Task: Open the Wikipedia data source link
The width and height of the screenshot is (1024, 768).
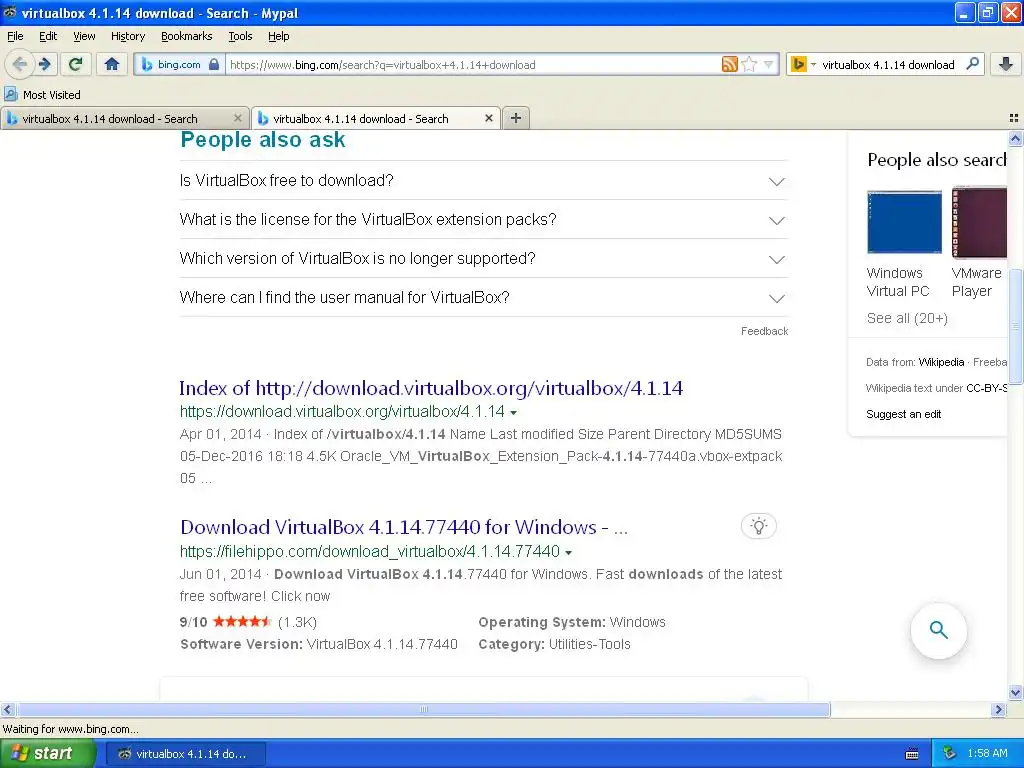Action: click(941, 362)
